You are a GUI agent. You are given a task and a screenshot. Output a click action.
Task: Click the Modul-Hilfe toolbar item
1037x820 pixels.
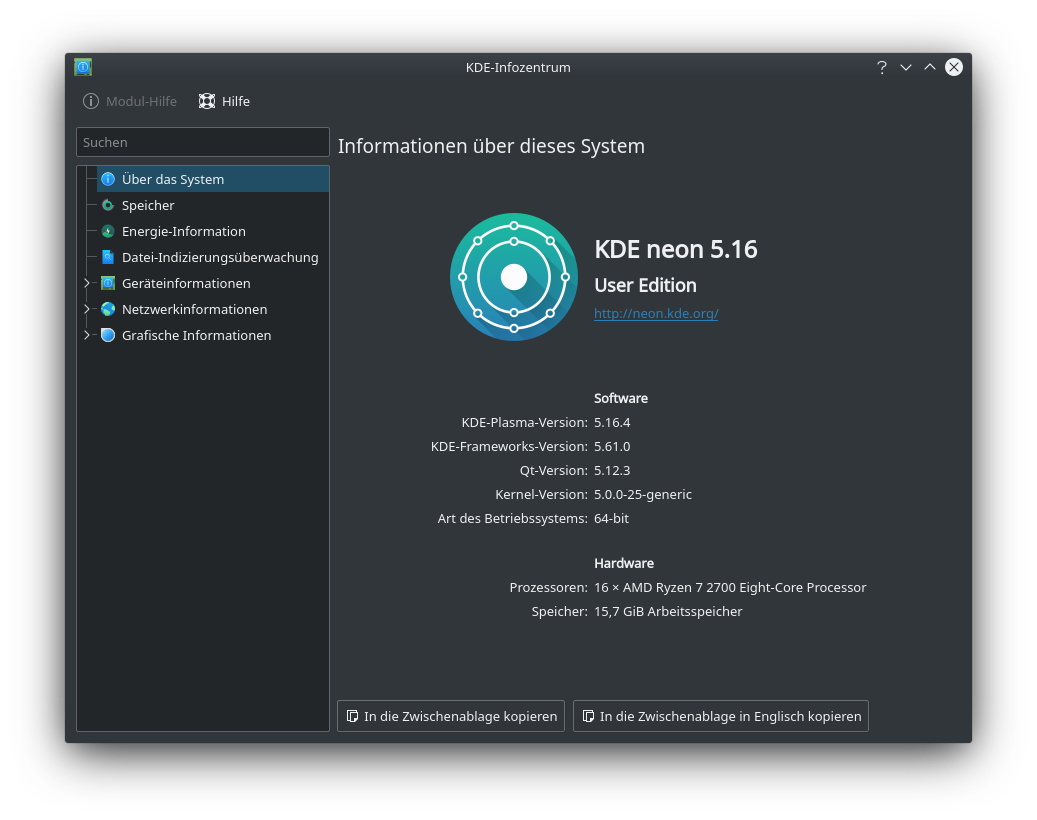(130, 101)
